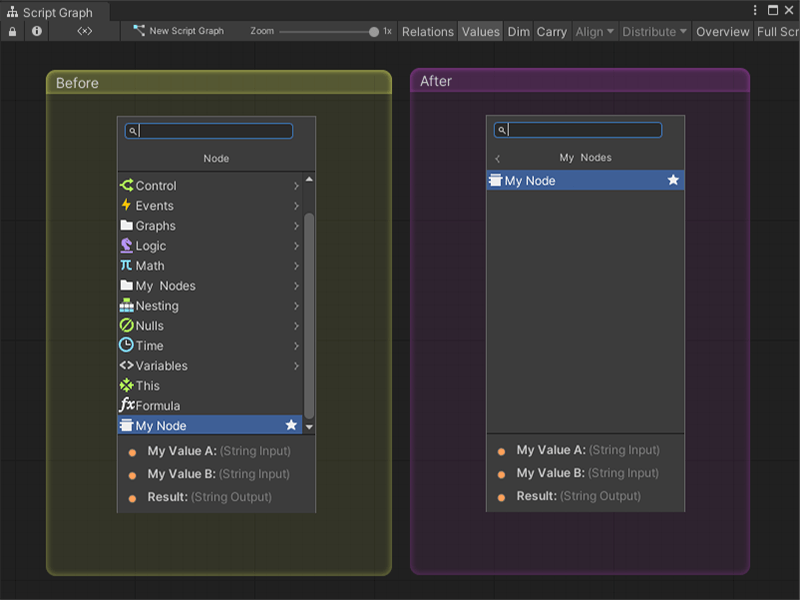Select the Events lightning bolt icon

tap(128, 205)
